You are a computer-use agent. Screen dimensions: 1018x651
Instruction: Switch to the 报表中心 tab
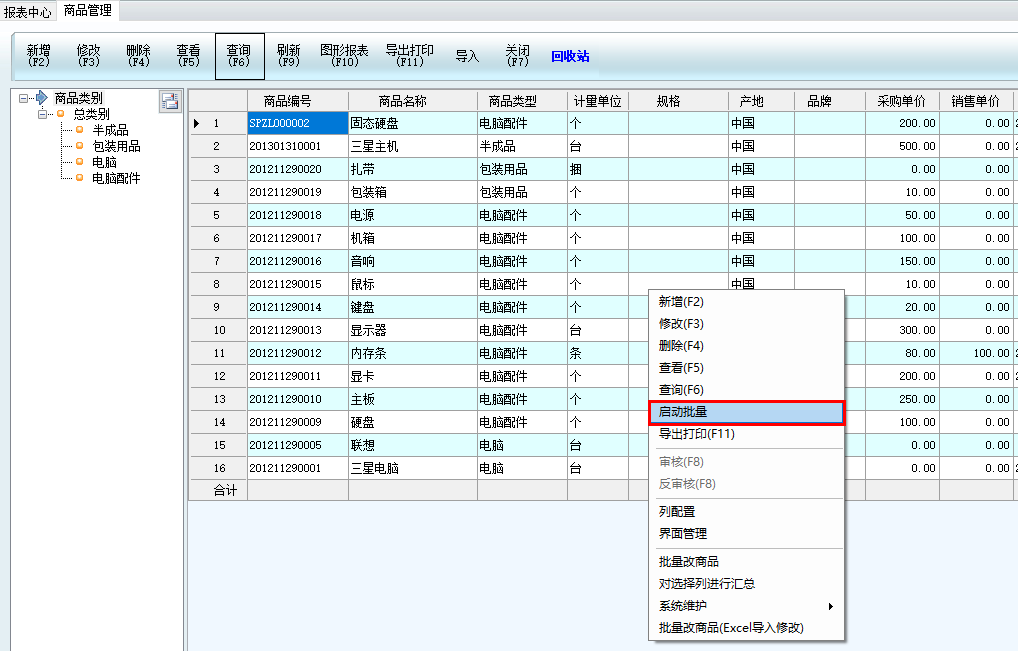click(28, 12)
